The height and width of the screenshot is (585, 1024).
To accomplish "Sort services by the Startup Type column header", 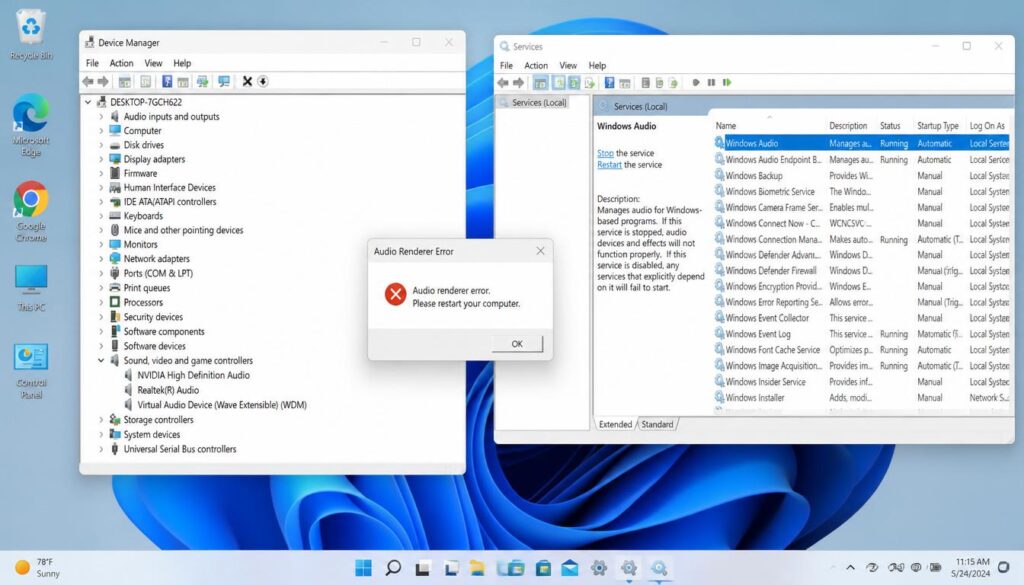I will click(938, 125).
